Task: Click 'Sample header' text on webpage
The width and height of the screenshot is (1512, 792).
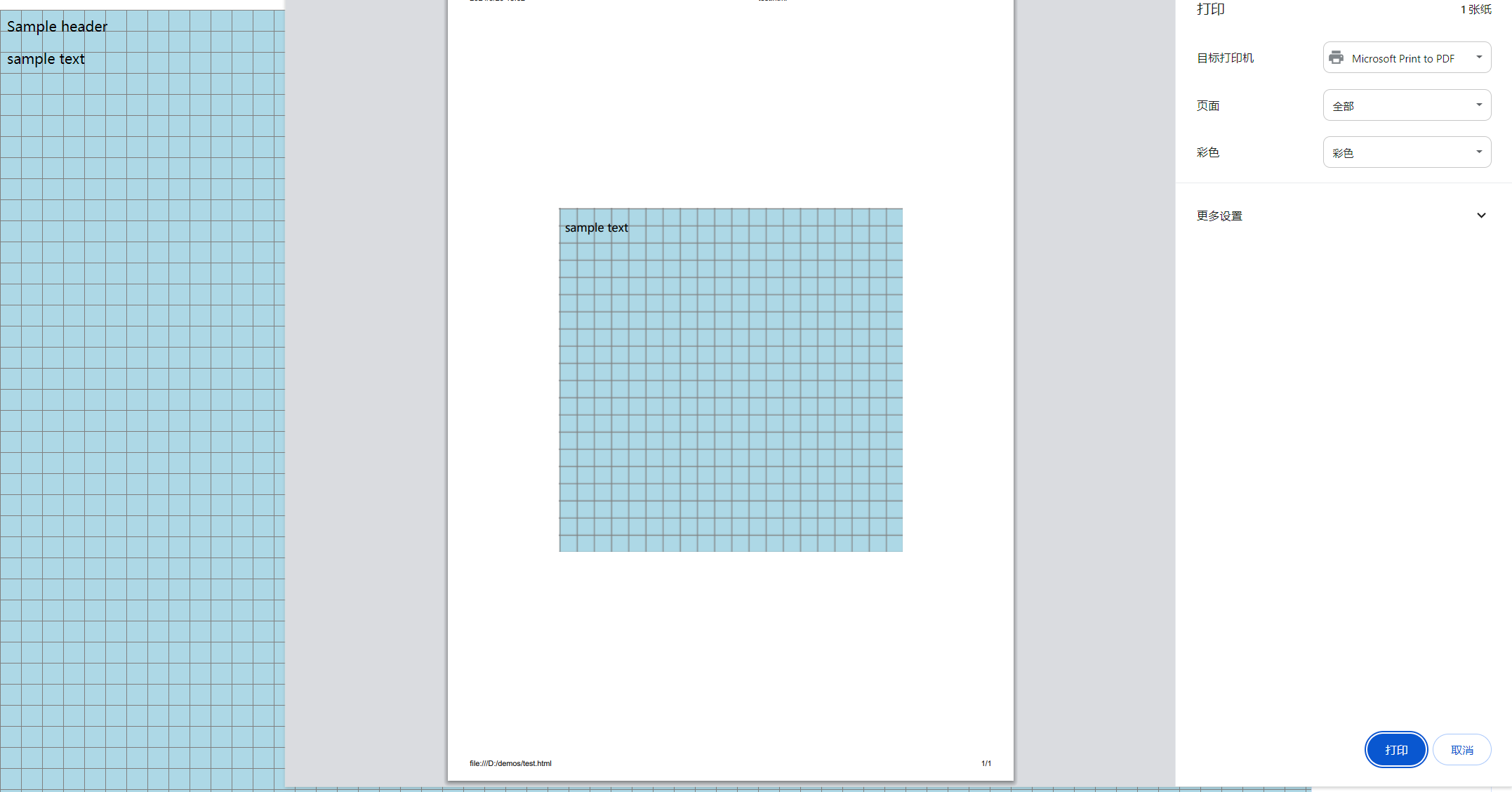Action: pos(57,27)
